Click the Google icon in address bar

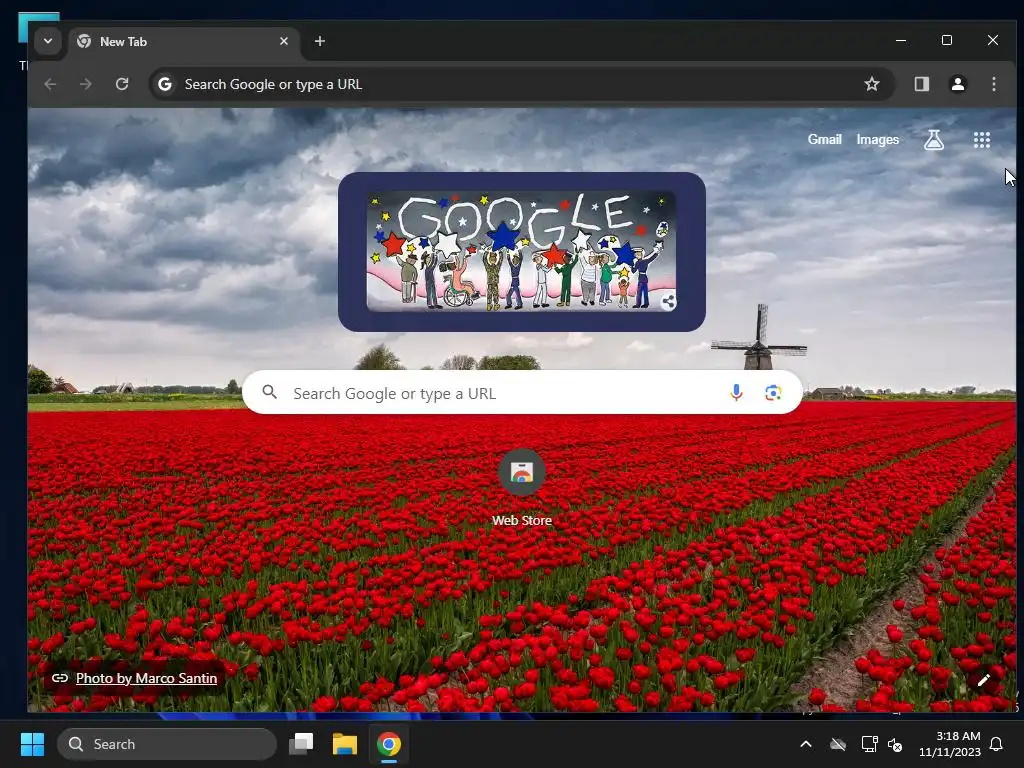(165, 84)
